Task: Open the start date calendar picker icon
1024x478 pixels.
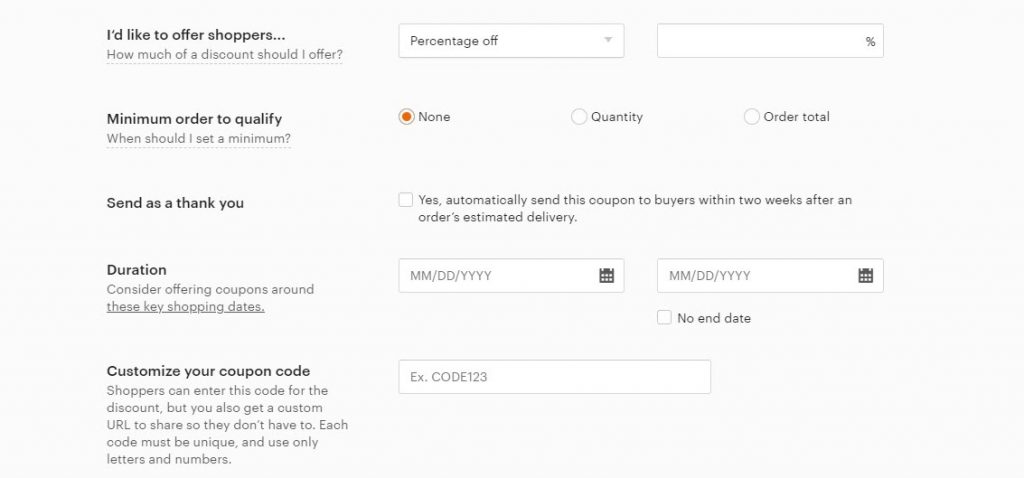Action: click(606, 276)
